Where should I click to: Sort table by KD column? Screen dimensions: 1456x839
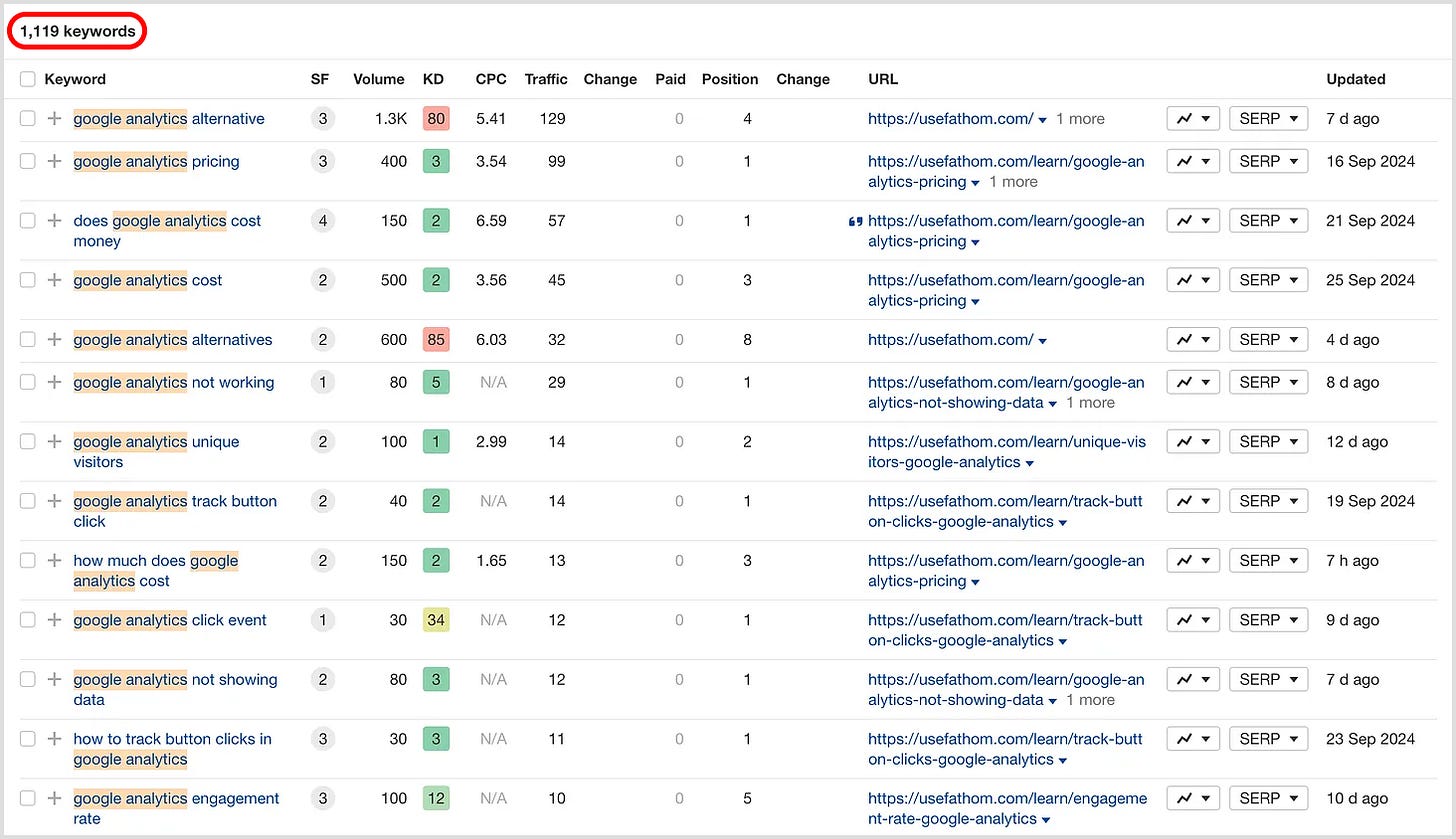(x=433, y=79)
